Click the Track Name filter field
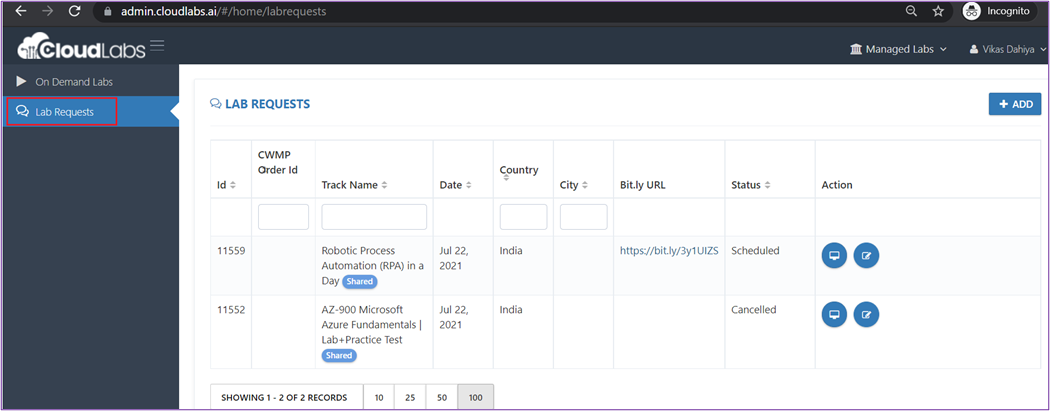The image size is (1050, 411). coord(374,217)
